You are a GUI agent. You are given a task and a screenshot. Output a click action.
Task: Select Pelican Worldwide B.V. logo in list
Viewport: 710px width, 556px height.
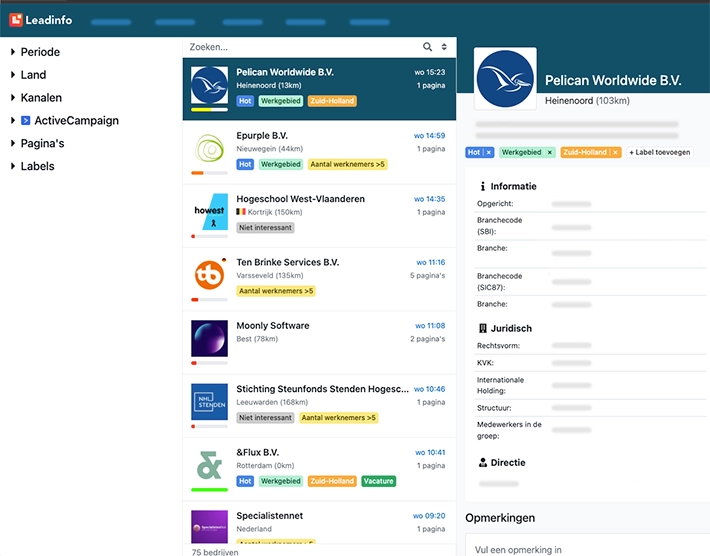click(x=209, y=85)
